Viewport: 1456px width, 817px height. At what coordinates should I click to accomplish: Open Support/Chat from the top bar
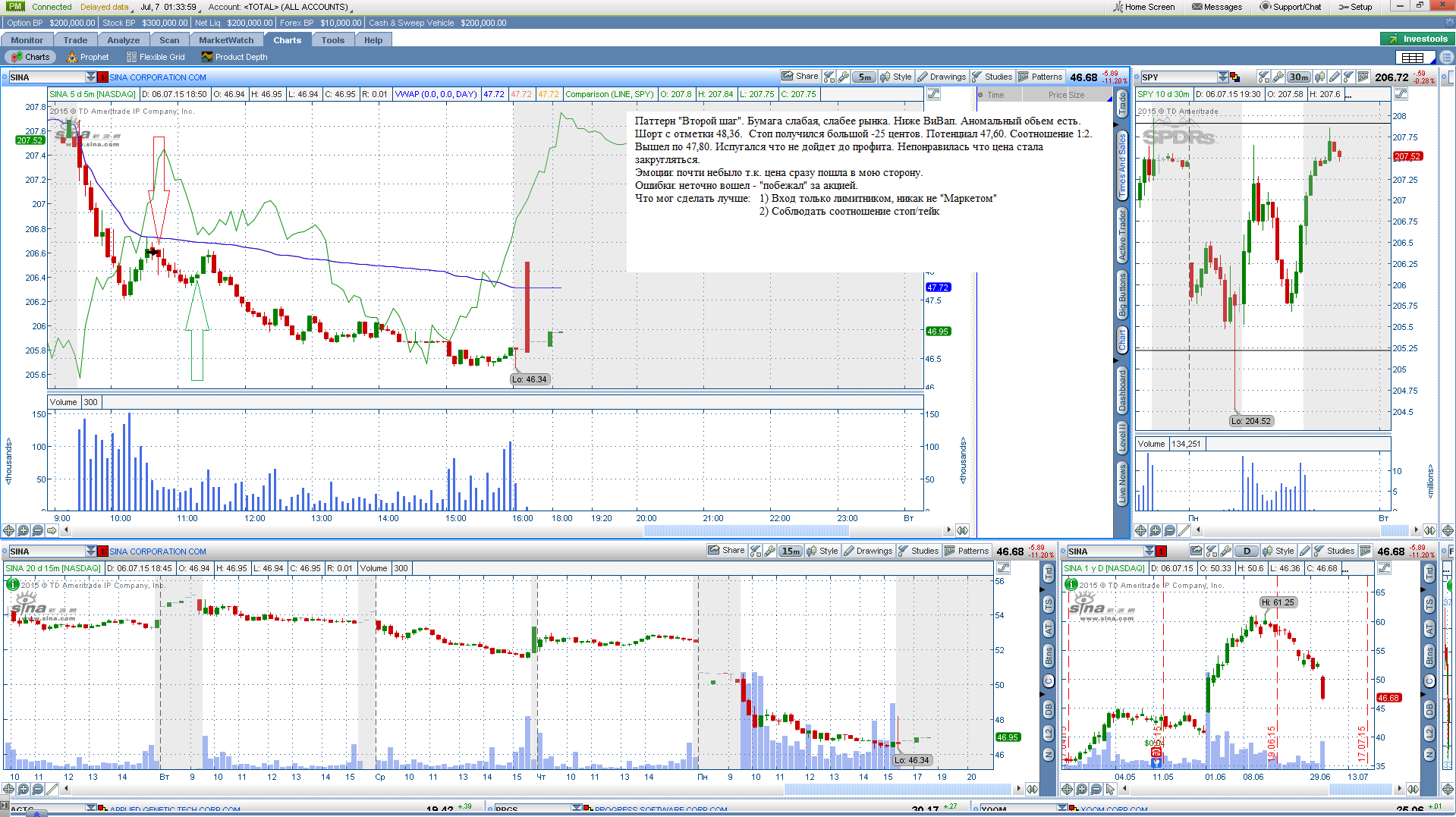coord(1291,7)
